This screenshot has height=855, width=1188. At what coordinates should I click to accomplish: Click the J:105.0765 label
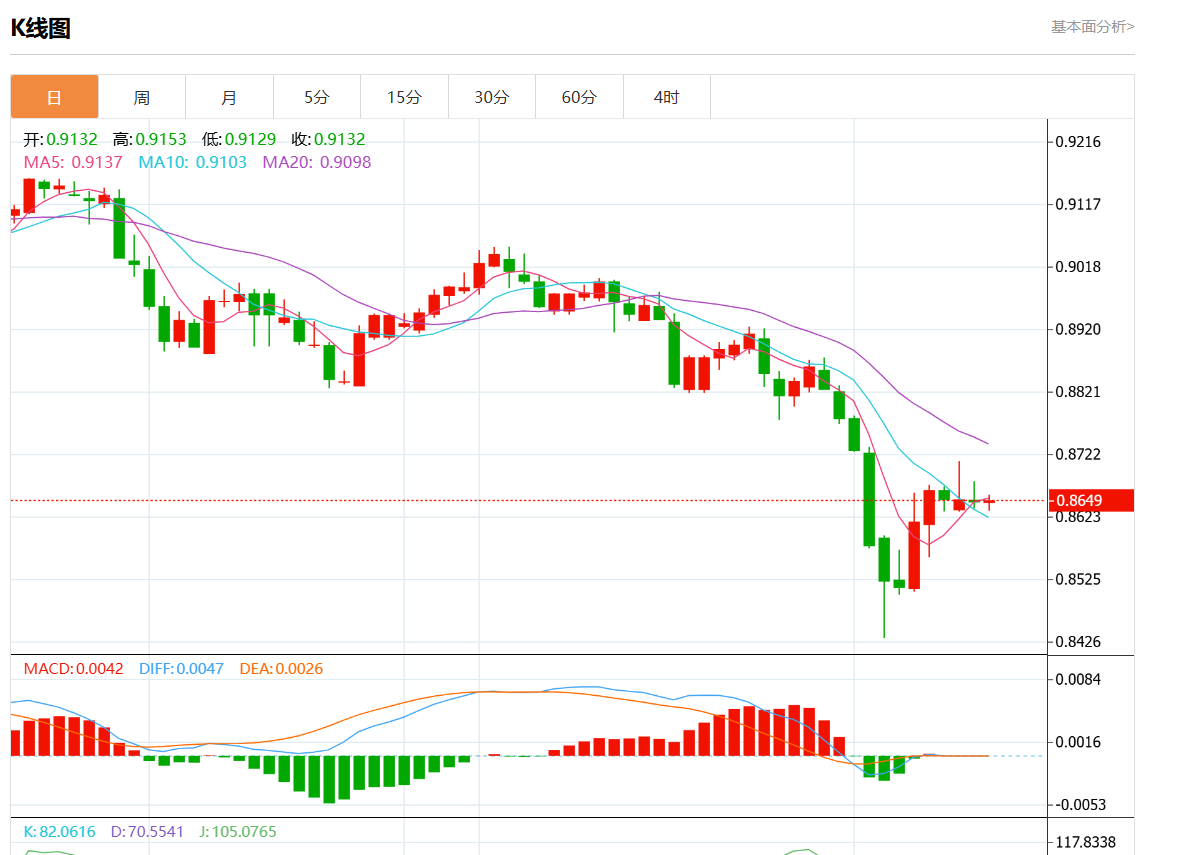click(x=238, y=832)
